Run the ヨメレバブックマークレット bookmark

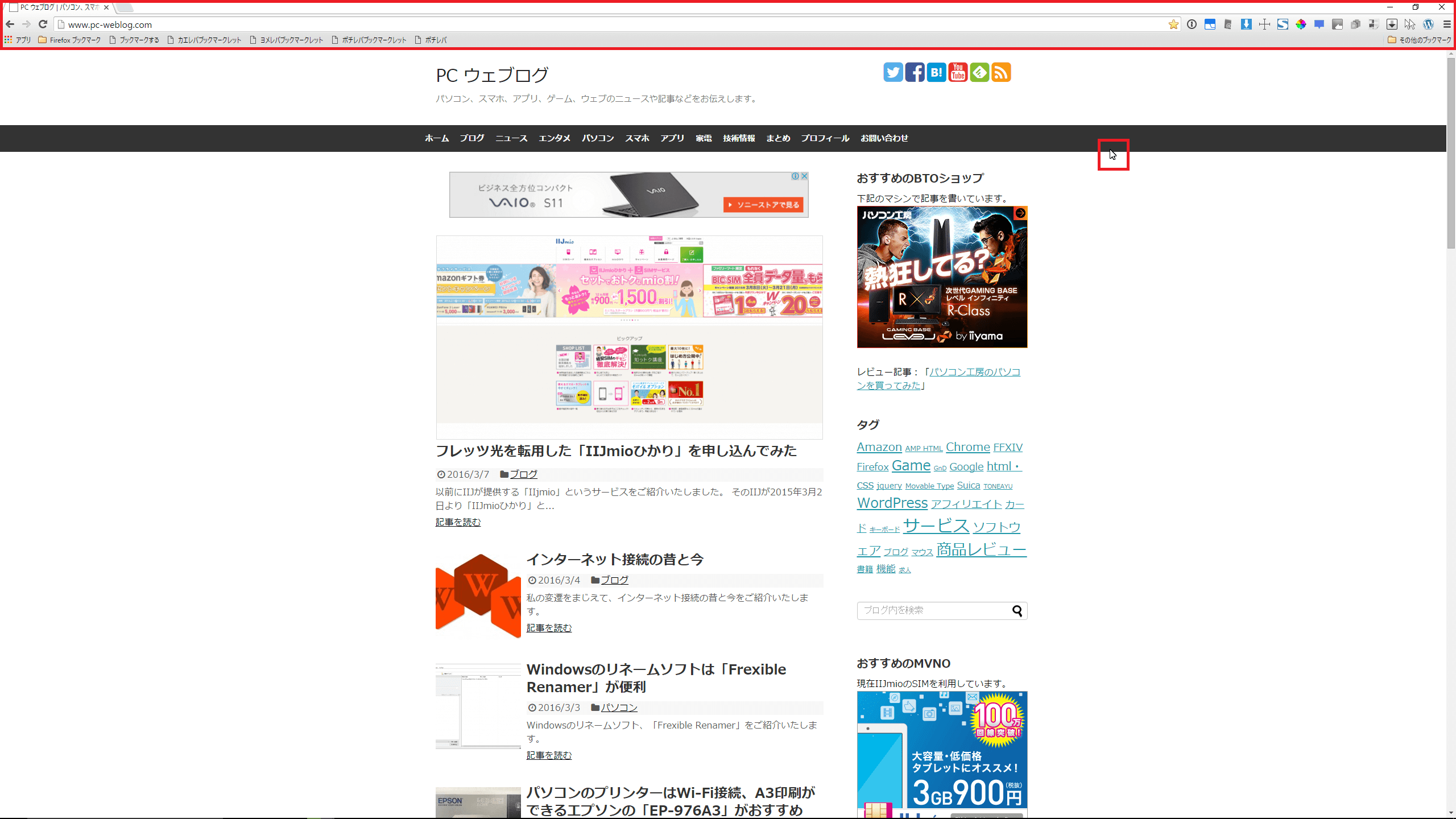(x=287, y=40)
